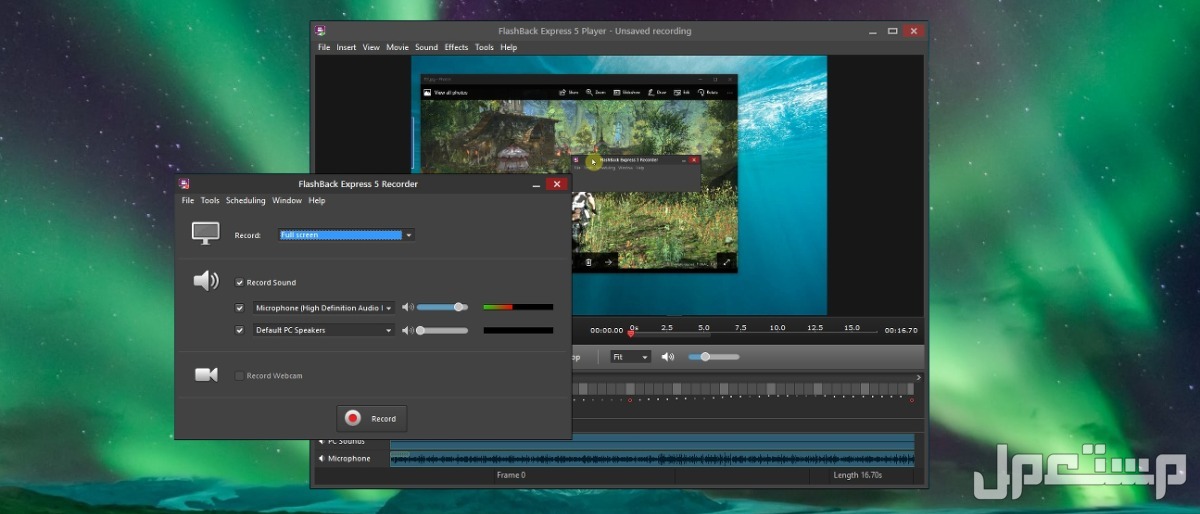The image size is (1200, 514).
Task: Open the Player Insert menu
Action: tap(346, 48)
